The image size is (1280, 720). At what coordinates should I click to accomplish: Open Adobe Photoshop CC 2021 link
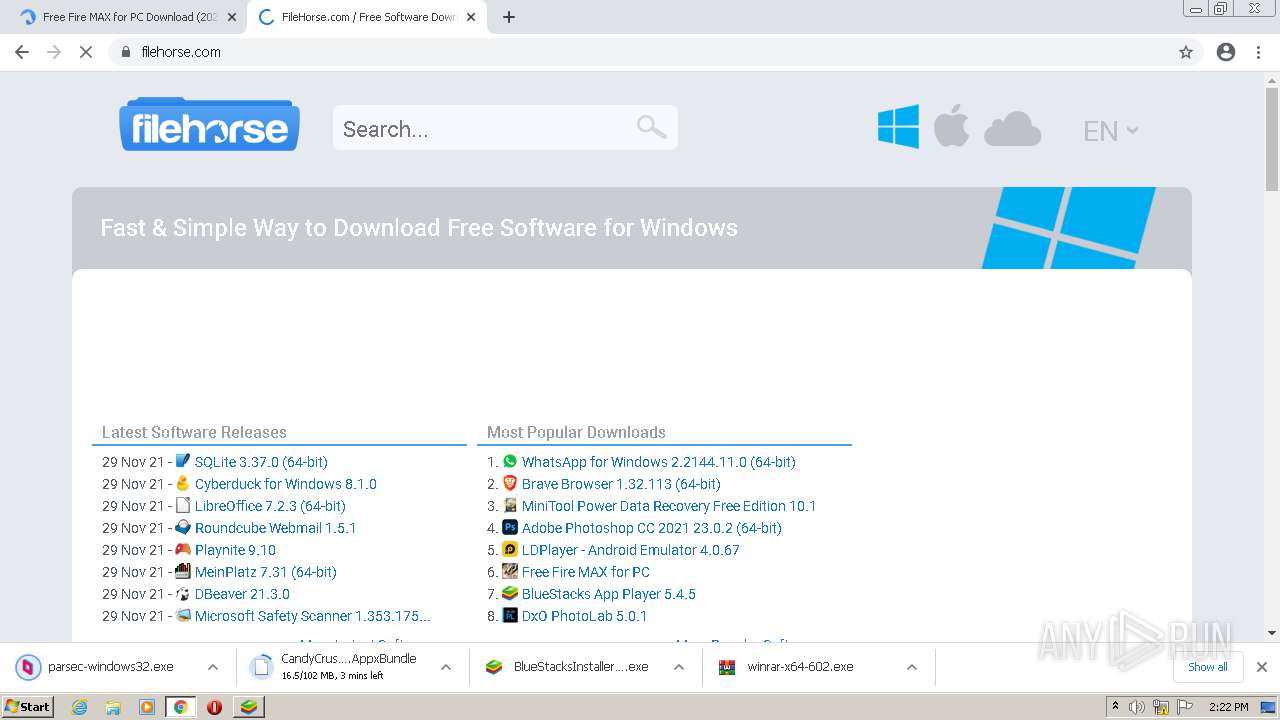tap(652, 528)
